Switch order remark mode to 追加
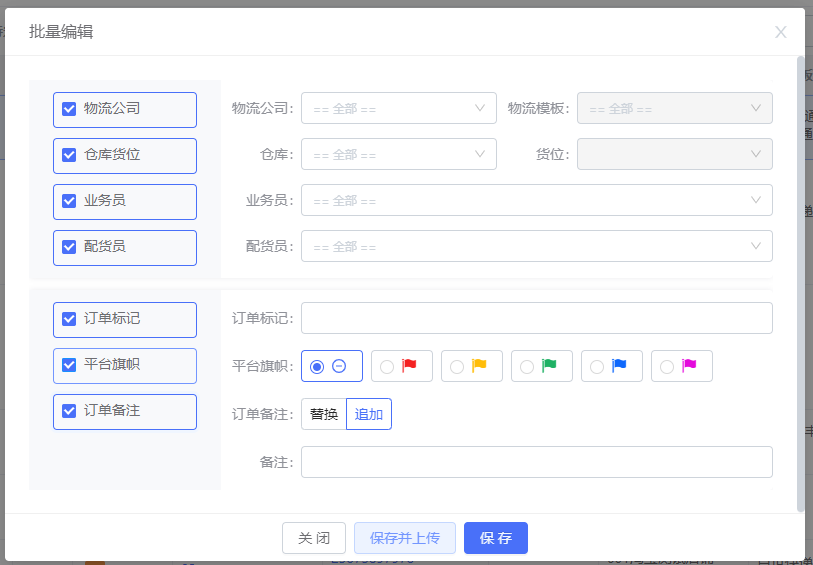This screenshot has width=813, height=565. pyautogui.click(x=369, y=414)
